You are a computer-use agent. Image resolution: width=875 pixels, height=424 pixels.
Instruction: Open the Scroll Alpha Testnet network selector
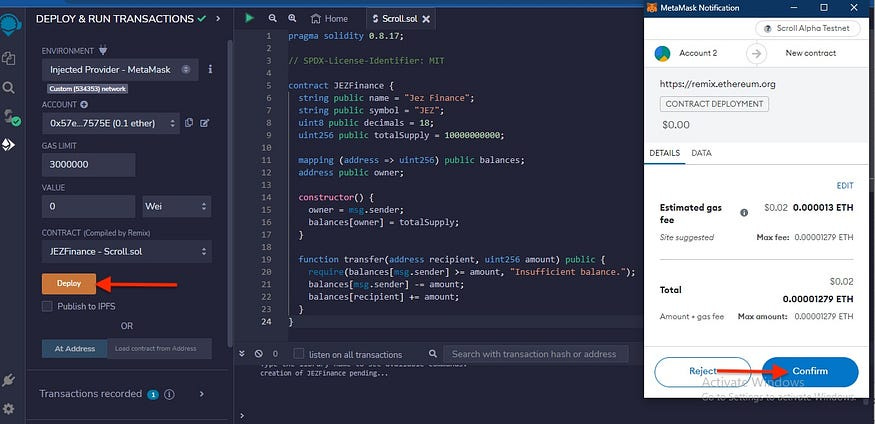pyautogui.click(x=807, y=28)
